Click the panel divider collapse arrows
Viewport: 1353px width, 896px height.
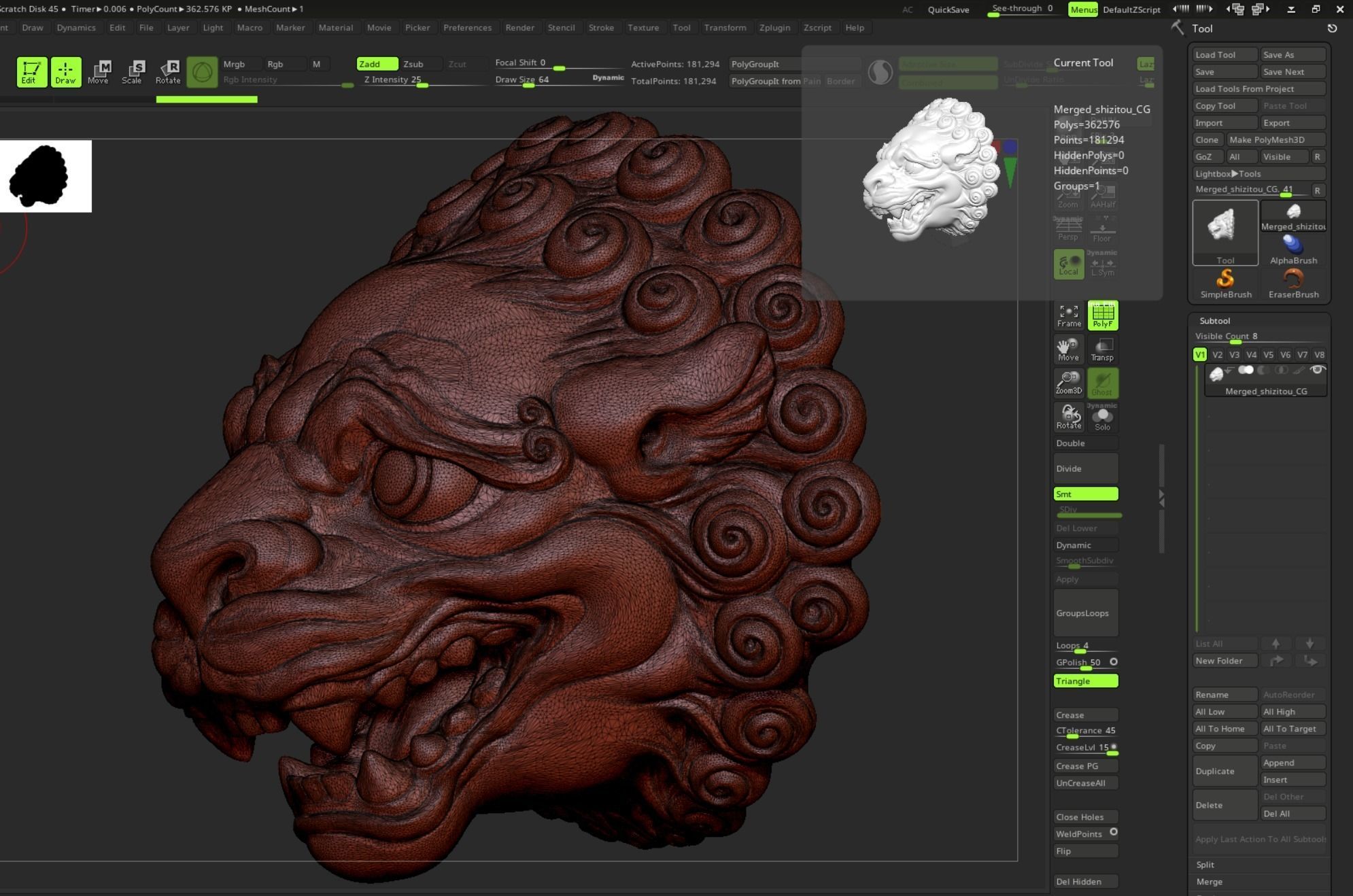(x=1161, y=498)
